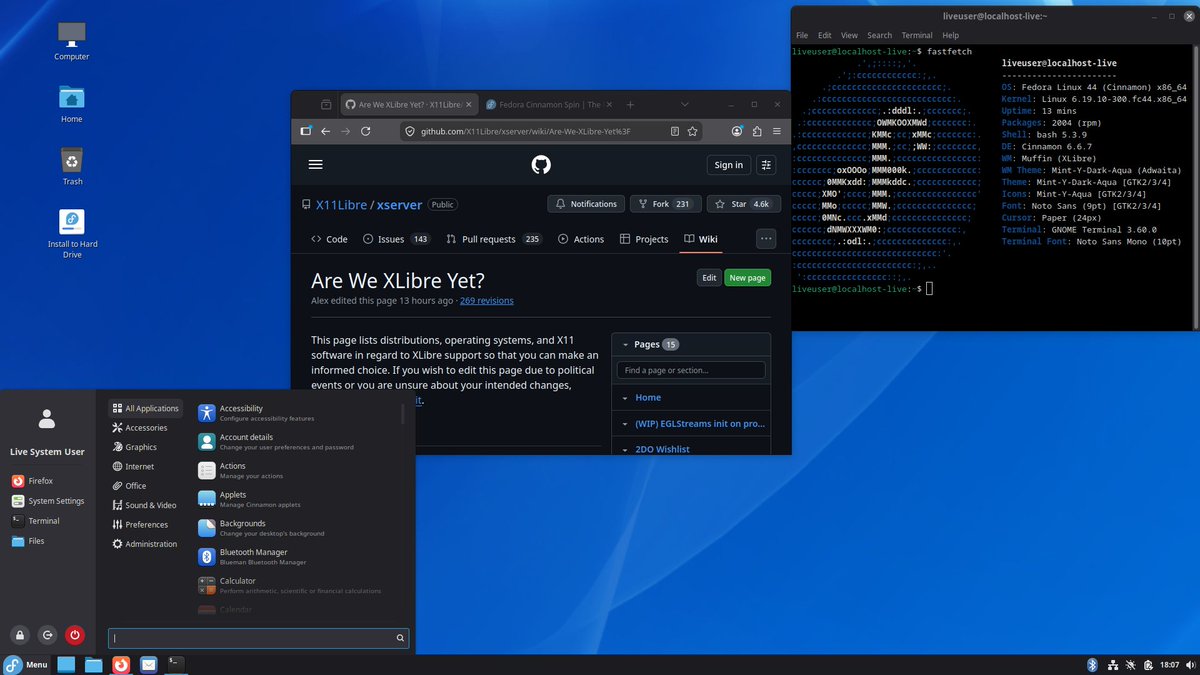Image resolution: width=1200 pixels, height=675 pixels.
Task: Select the All Applications category
Action: point(146,408)
